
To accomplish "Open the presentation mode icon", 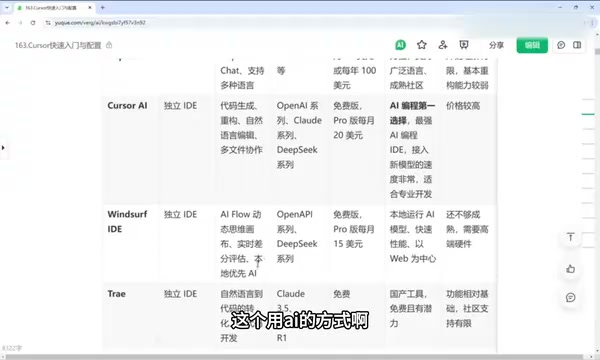I will 464,45.
